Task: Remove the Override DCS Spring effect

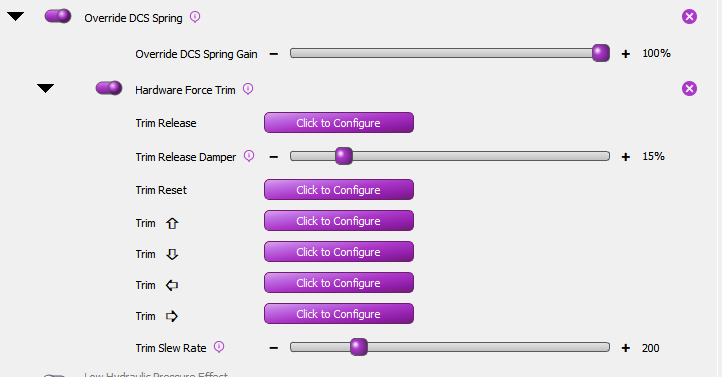Action: point(689,17)
